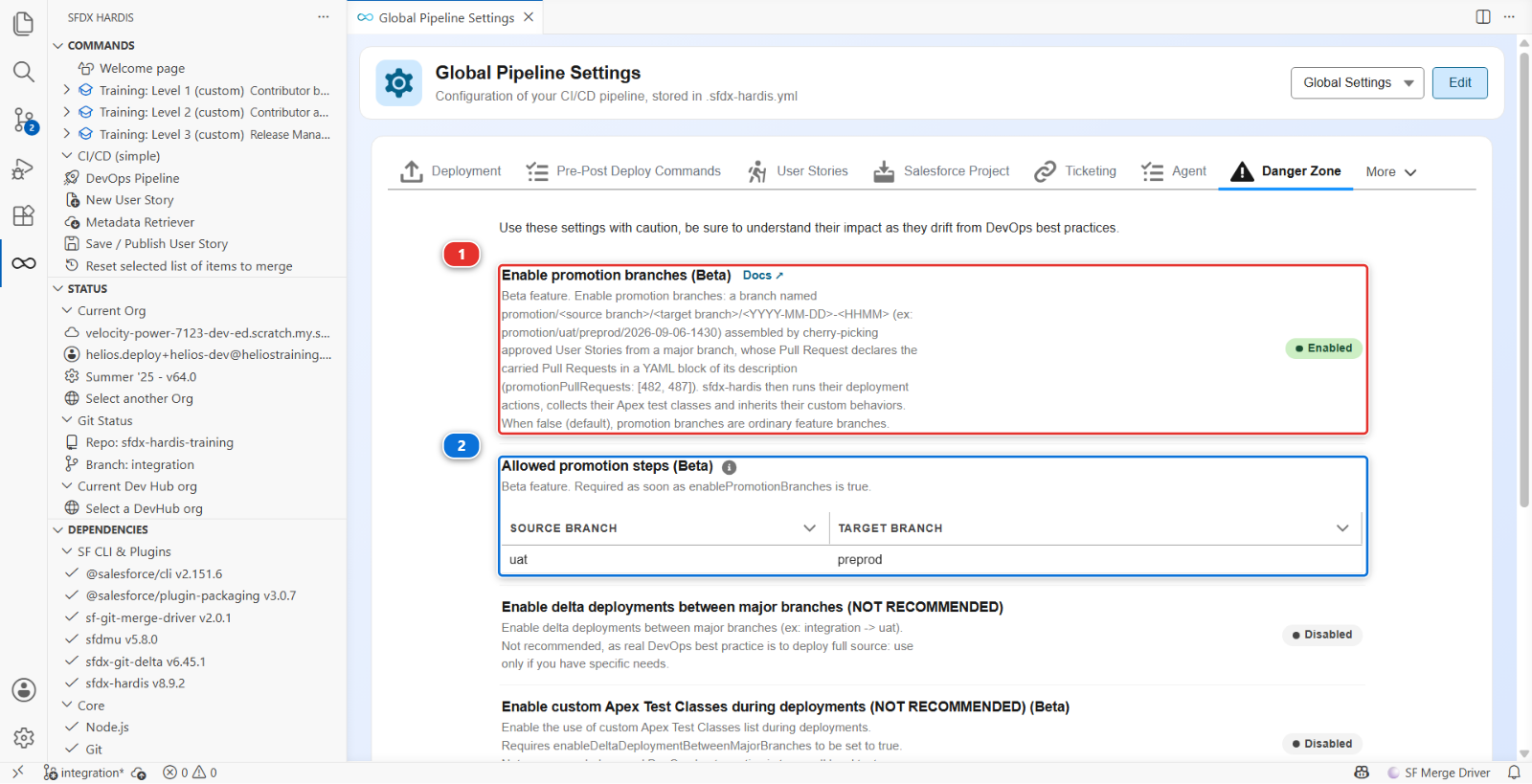Toggle Disabled badge for custom Apex Test Classes
Screen dimensions: 1532x784
[1322, 744]
